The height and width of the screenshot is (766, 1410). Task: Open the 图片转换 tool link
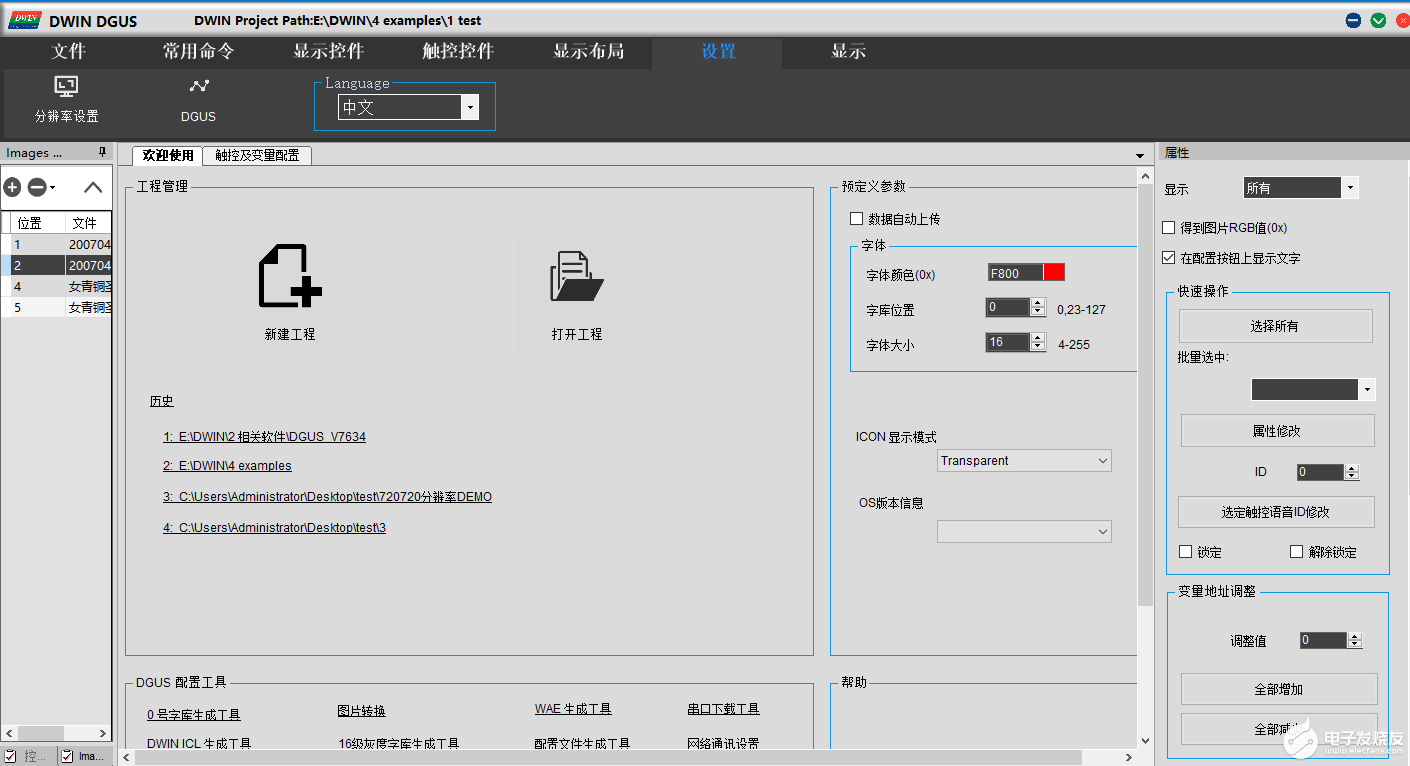(x=361, y=711)
